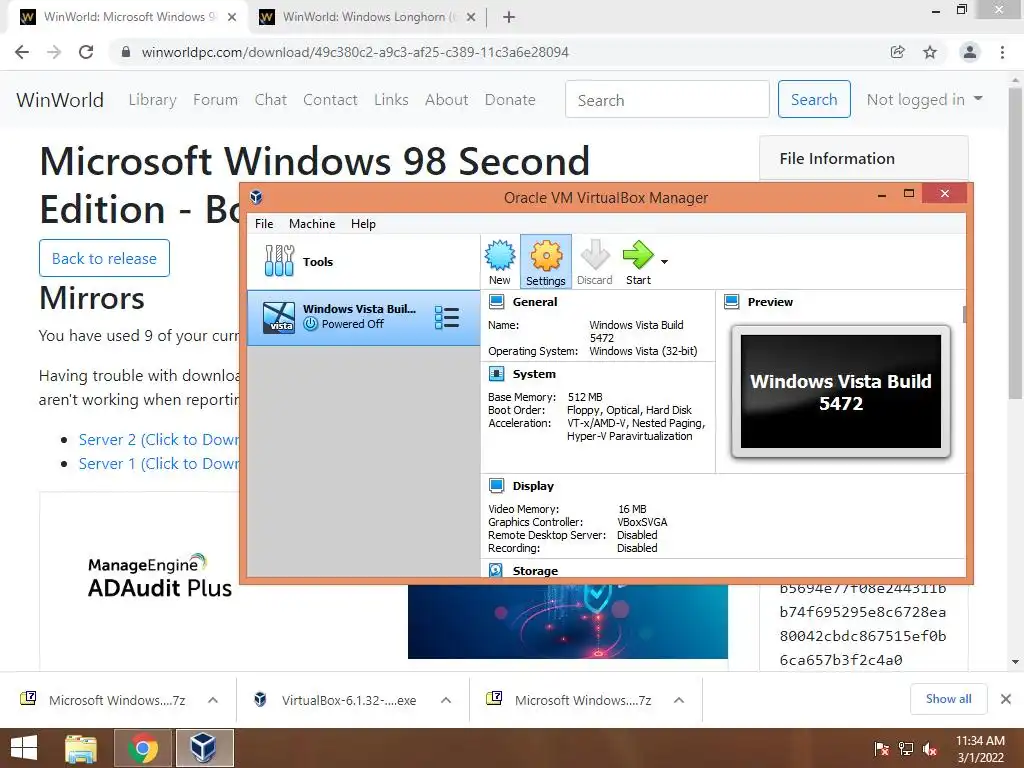Close the Windows Longhorn tab

[471, 18]
